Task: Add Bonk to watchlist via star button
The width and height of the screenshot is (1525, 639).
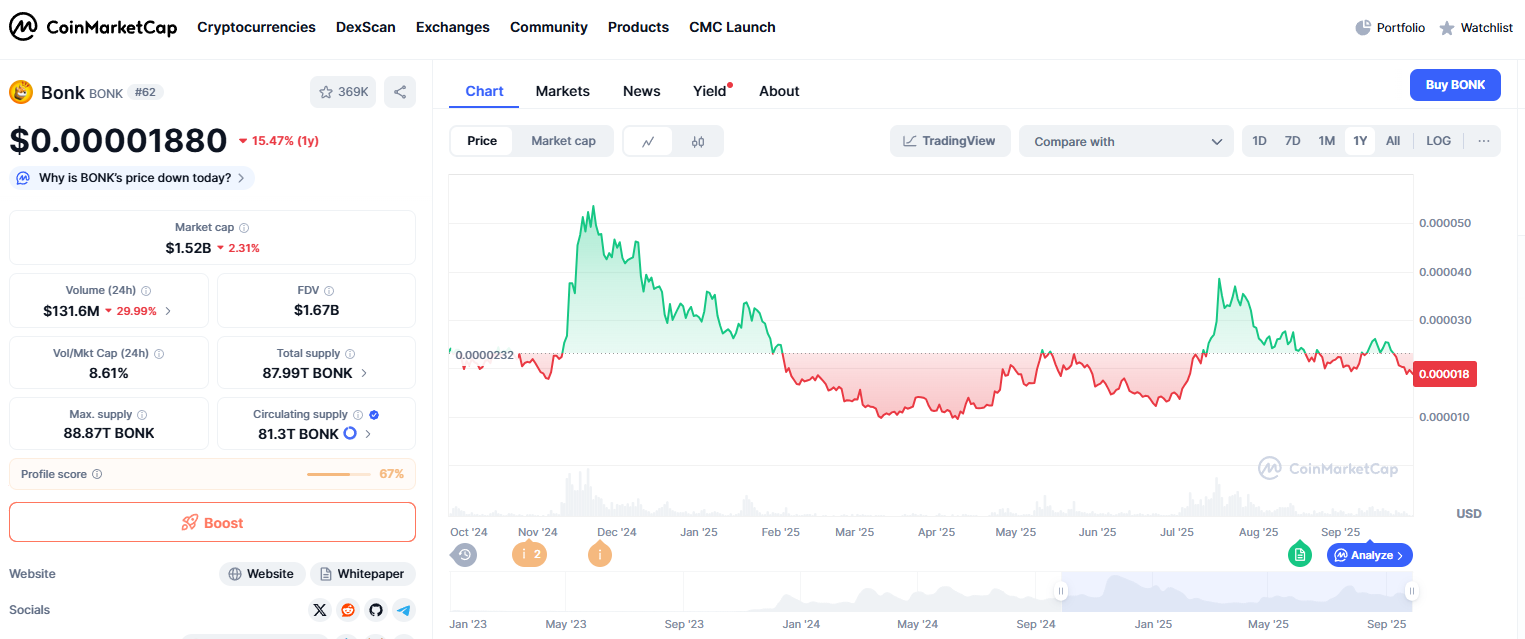Action: (343, 92)
